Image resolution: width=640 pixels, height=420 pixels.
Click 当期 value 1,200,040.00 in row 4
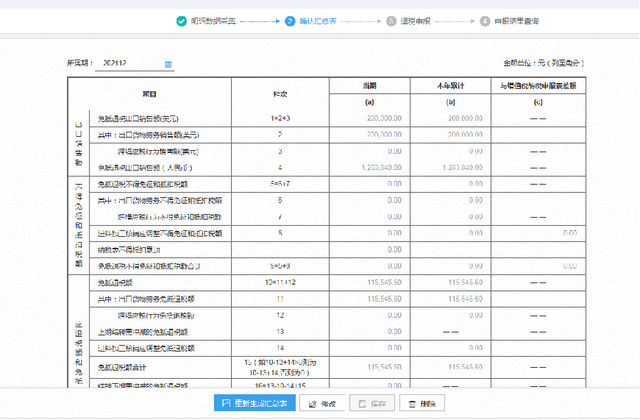pos(381,167)
